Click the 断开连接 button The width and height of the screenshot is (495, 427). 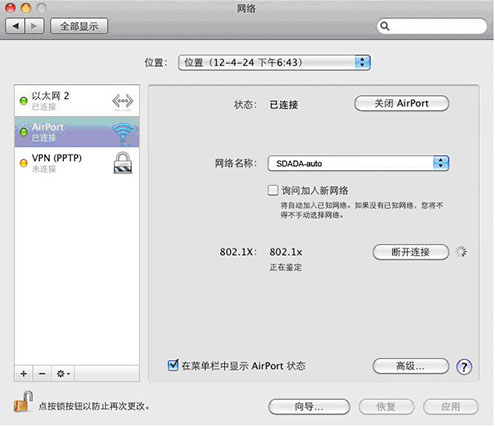(x=411, y=252)
